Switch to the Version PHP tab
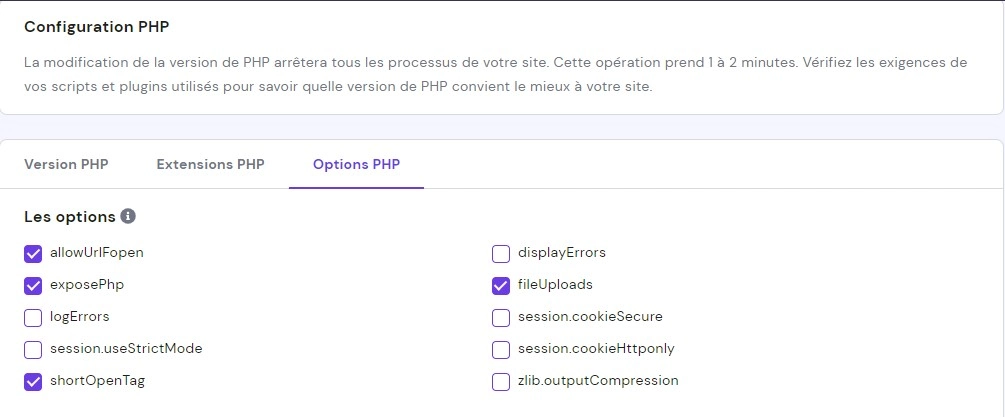Image resolution: width=1005 pixels, height=417 pixels. click(66, 164)
